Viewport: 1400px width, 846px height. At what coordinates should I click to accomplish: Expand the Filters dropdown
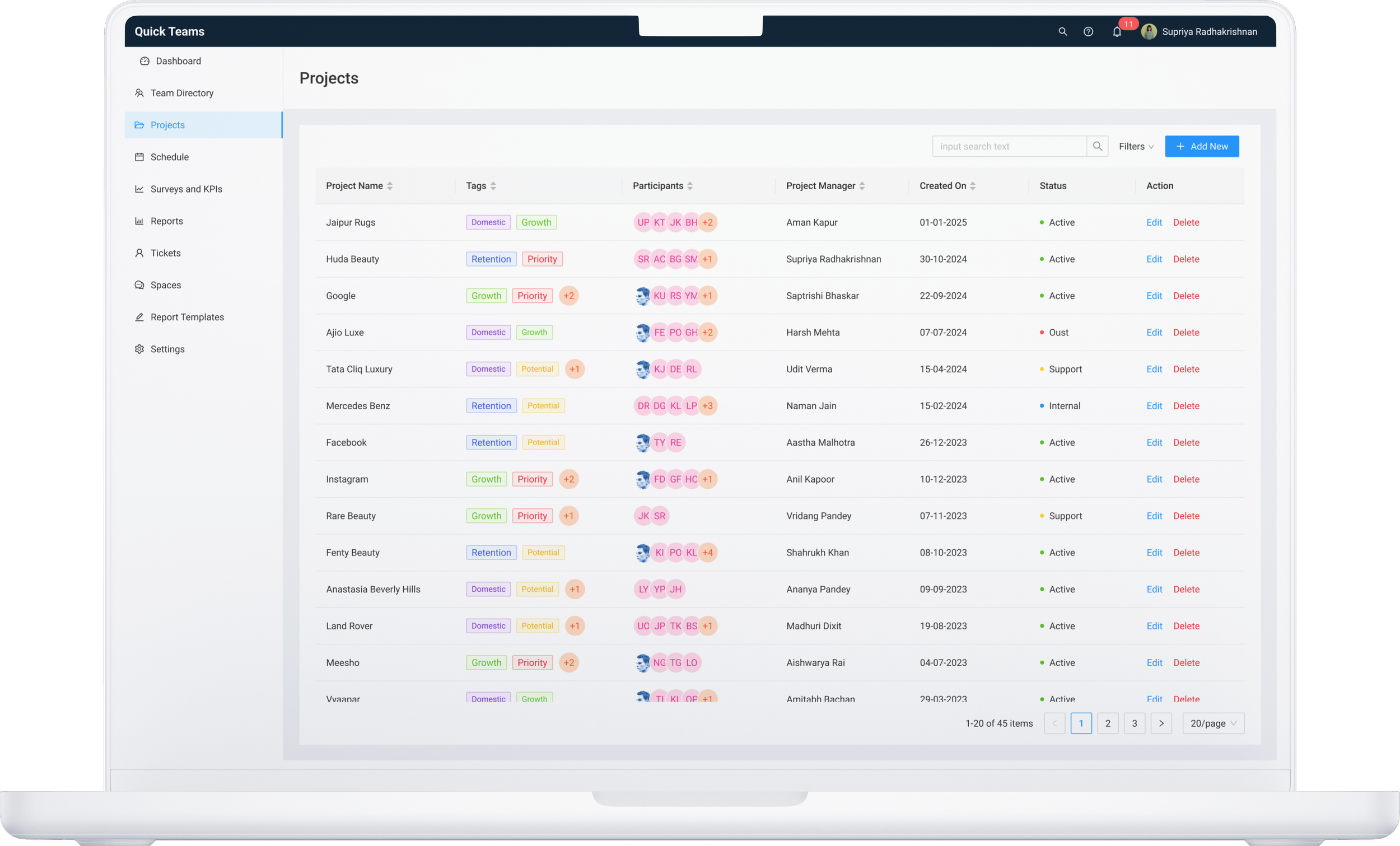click(1136, 147)
